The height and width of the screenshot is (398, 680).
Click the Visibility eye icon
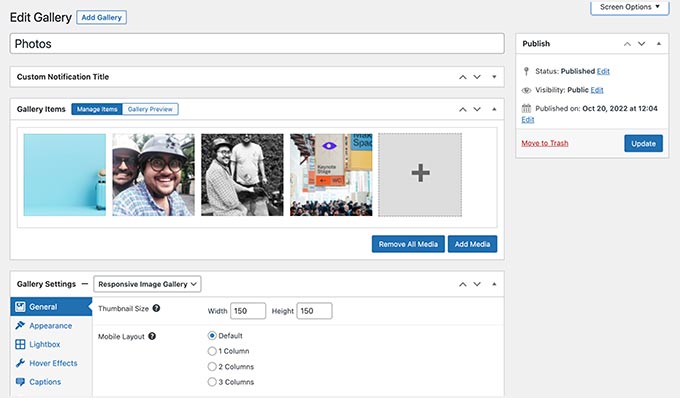[x=526, y=90]
